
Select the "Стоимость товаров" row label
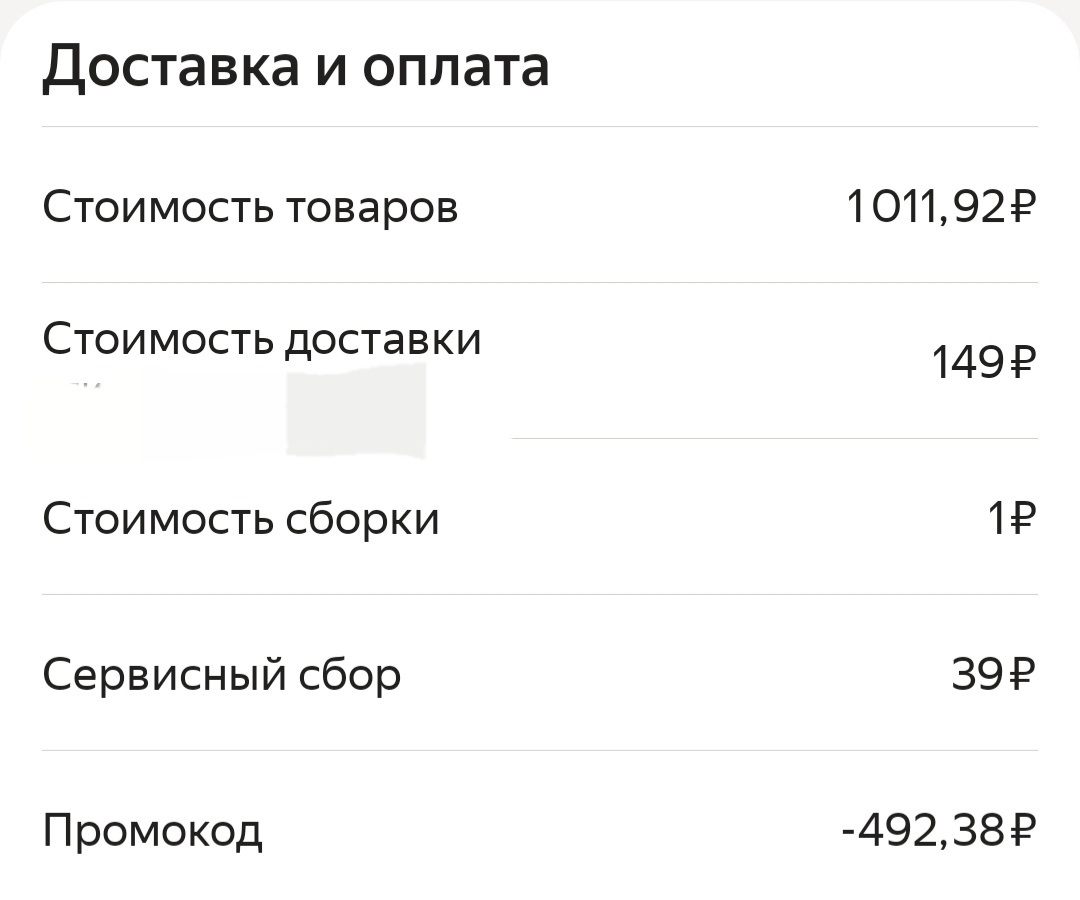pyautogui.click(x=250, y=206)
